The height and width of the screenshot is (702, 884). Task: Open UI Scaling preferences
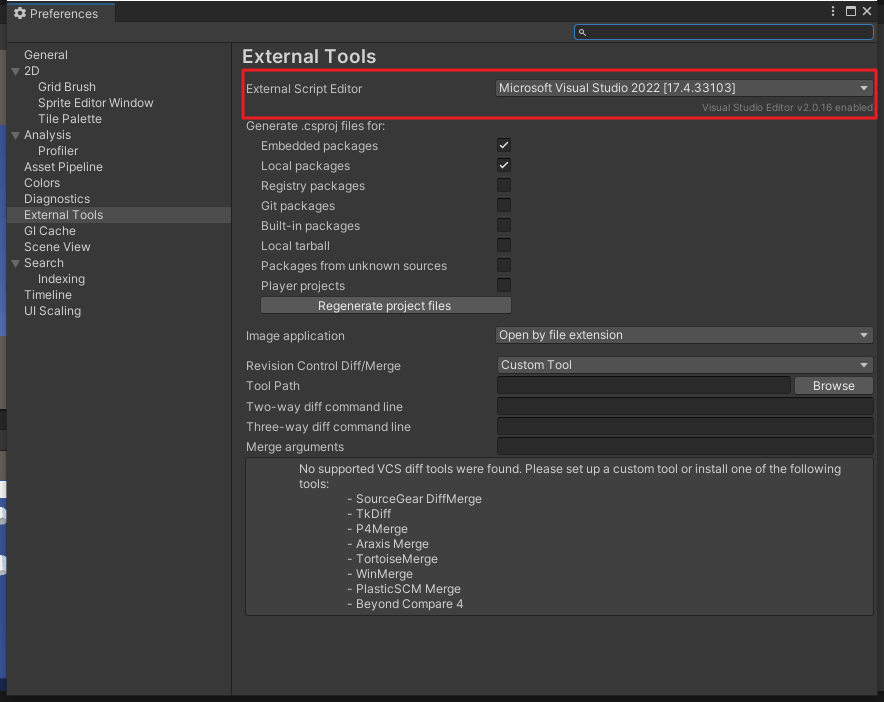(52, 311)
